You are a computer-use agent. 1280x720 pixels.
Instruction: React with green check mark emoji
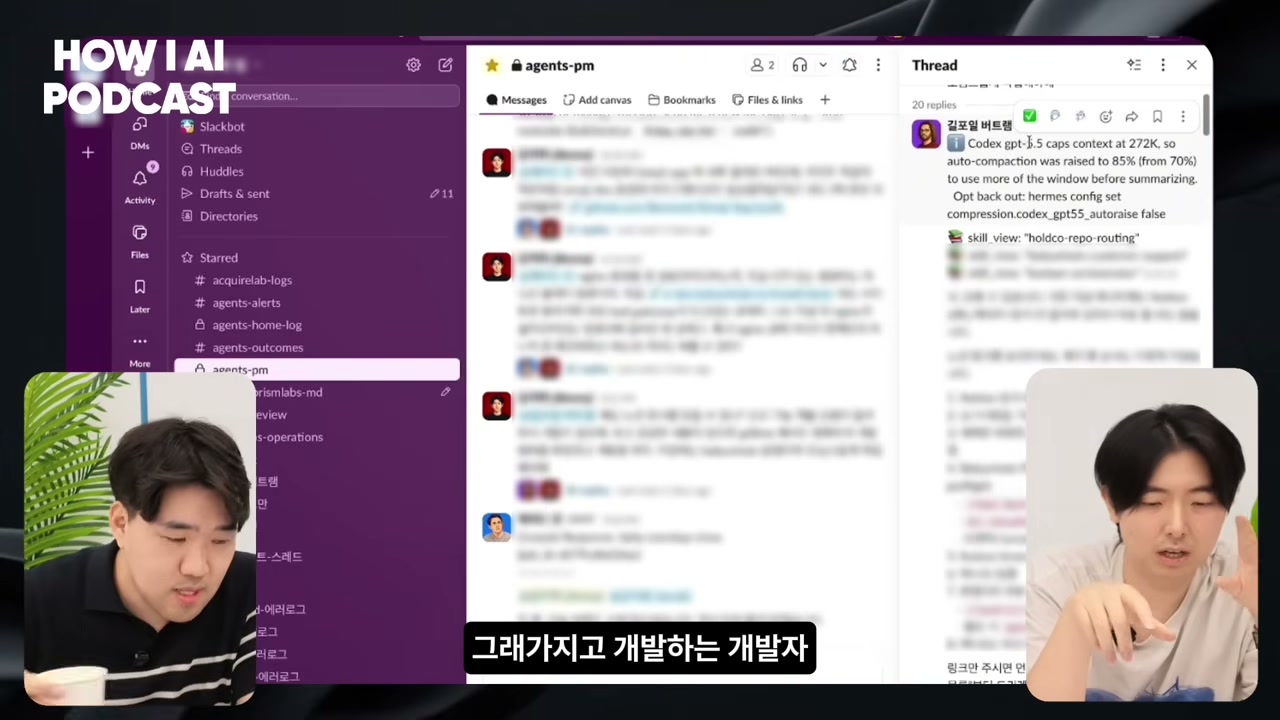tap(1029, 117)
